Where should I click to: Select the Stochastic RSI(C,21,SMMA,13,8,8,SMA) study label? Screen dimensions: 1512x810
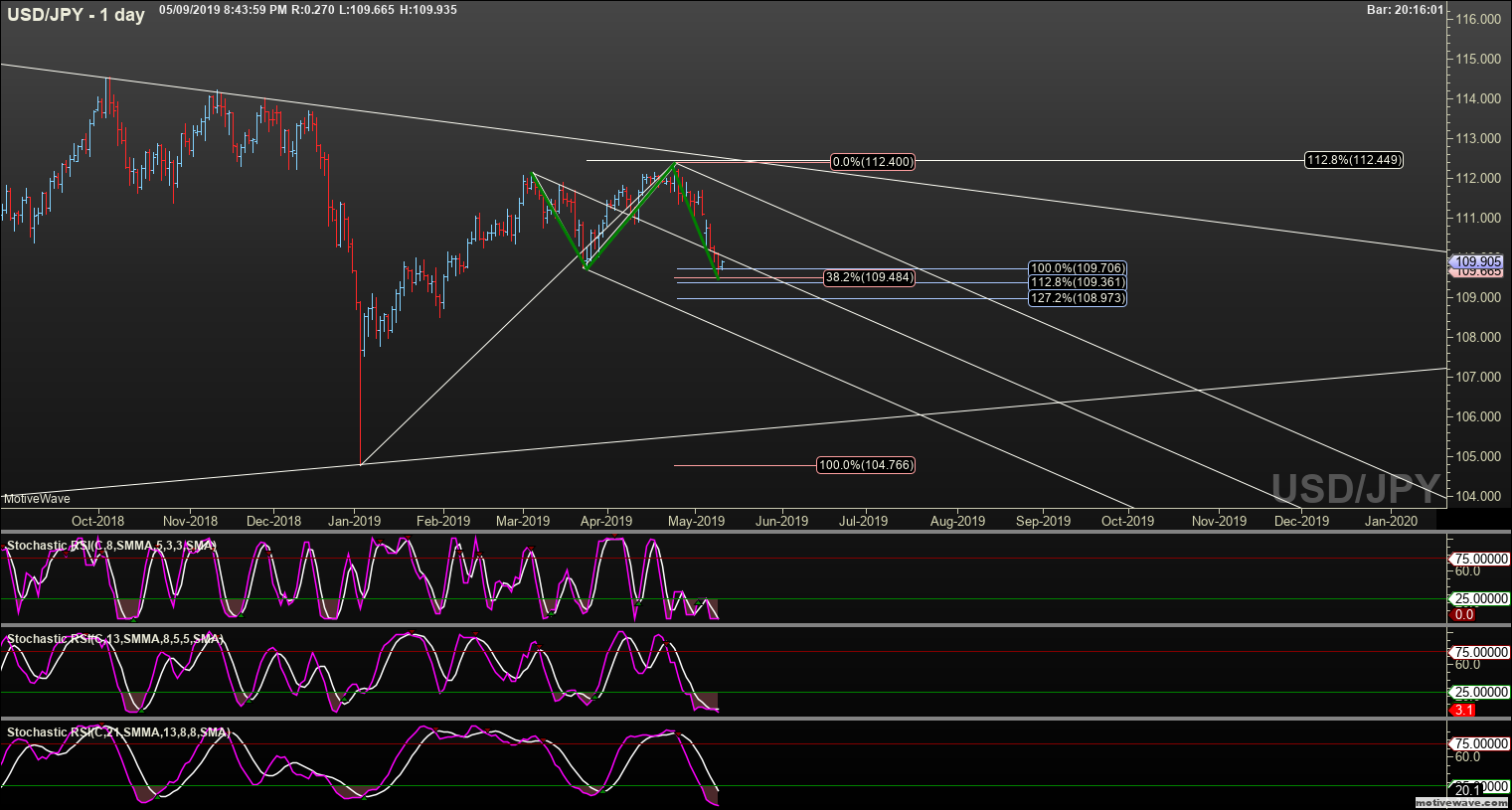118,732
